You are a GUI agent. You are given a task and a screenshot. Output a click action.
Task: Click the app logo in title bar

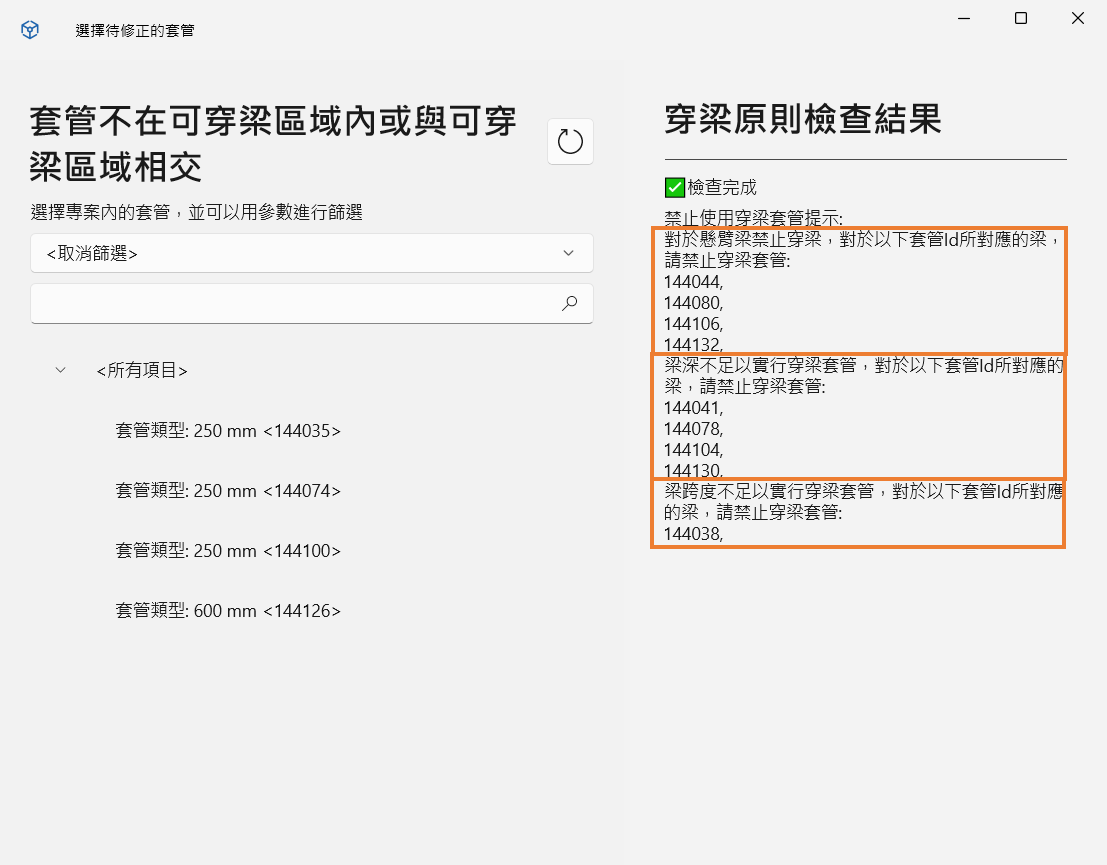pos(30,30)
